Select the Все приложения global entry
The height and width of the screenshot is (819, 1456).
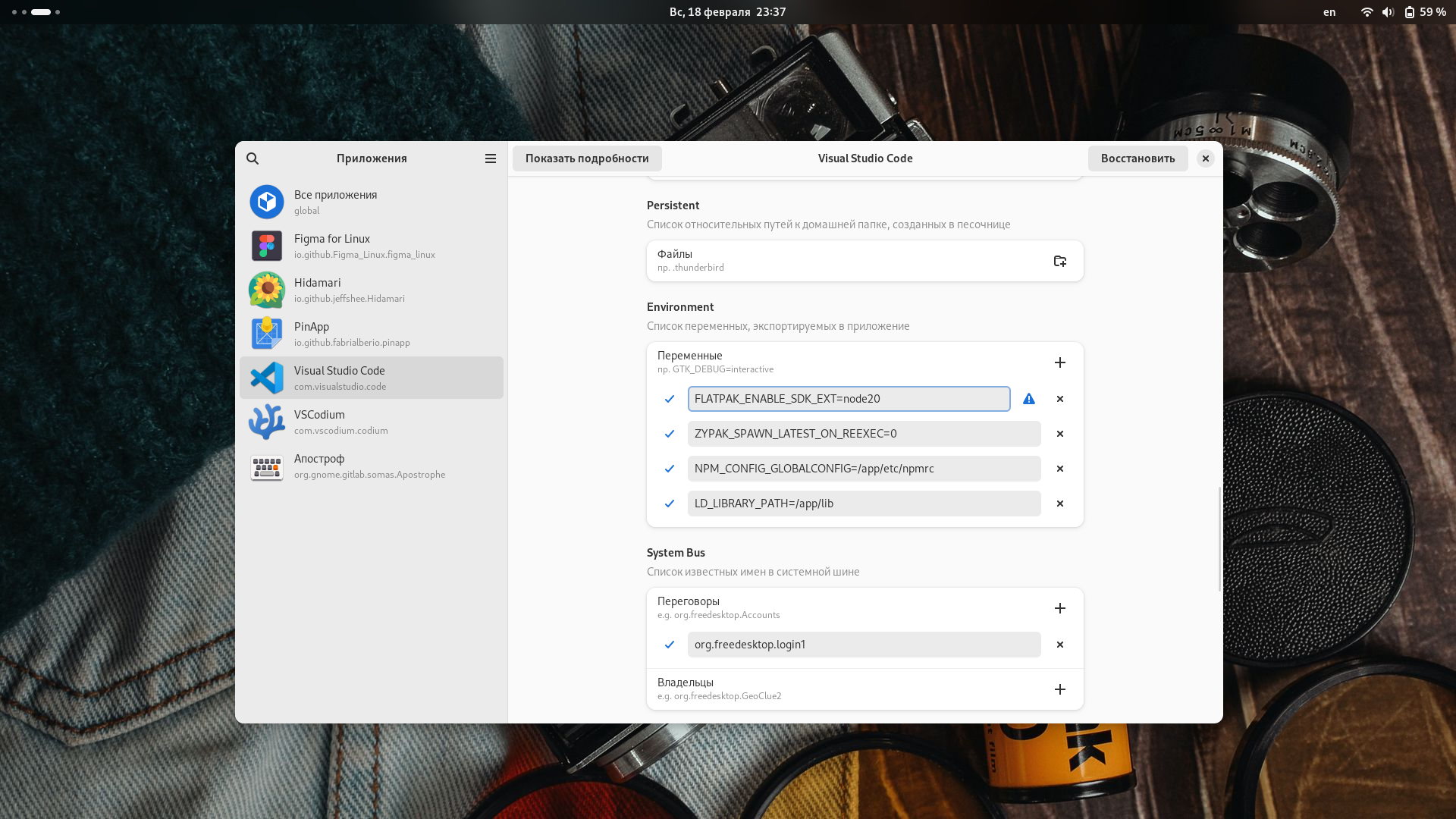tap(372, 202)
